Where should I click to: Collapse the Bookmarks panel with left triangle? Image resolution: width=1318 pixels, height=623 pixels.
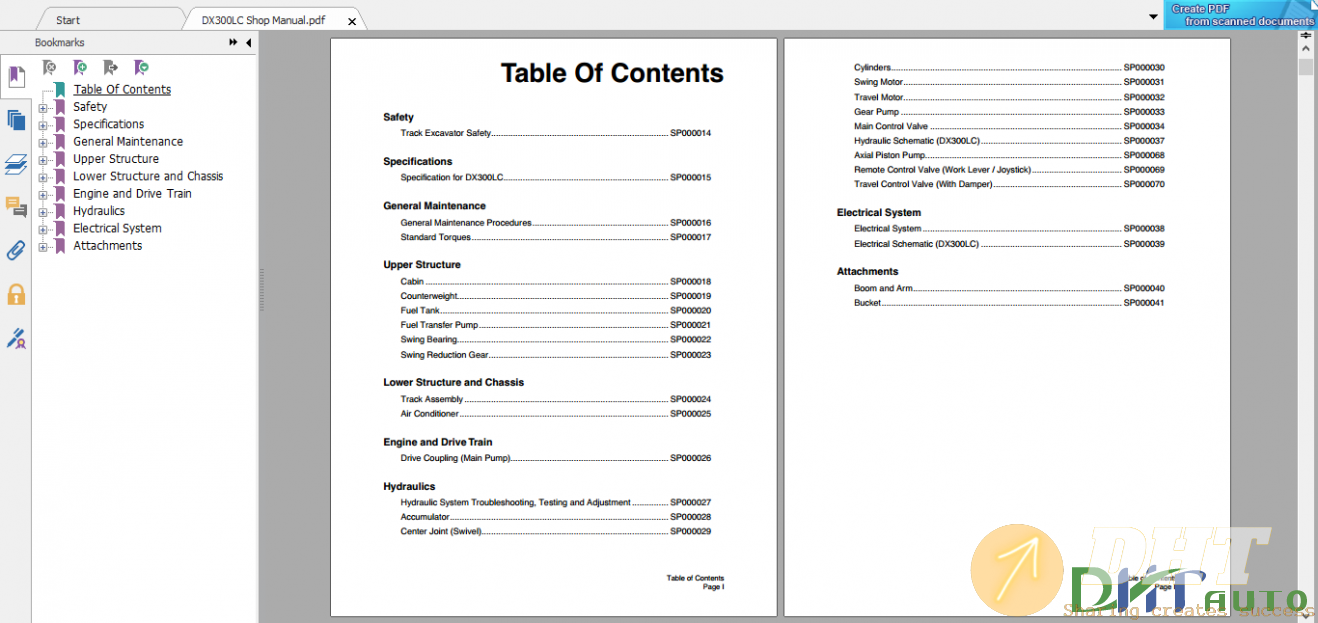[248, 43]
